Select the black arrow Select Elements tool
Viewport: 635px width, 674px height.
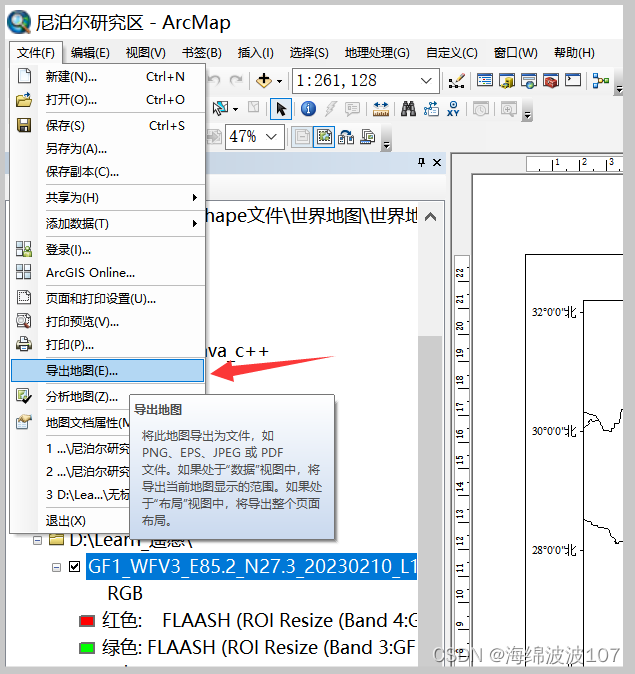click(281, 109)
